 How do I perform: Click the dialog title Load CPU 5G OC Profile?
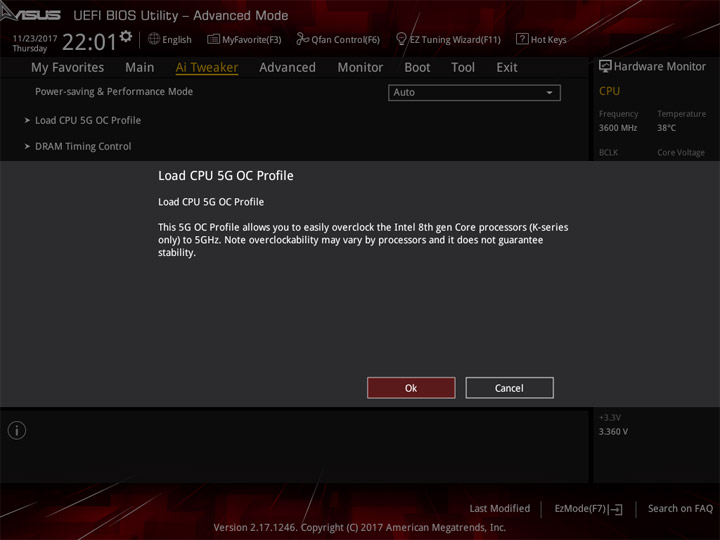pyautogui.click(x=225, y=175)
